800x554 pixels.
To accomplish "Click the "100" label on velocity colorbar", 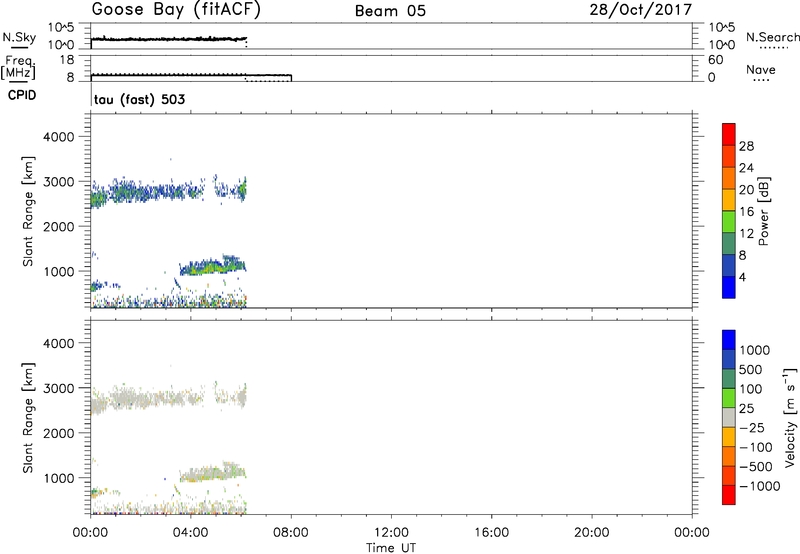I will click(x=751, y=389).
